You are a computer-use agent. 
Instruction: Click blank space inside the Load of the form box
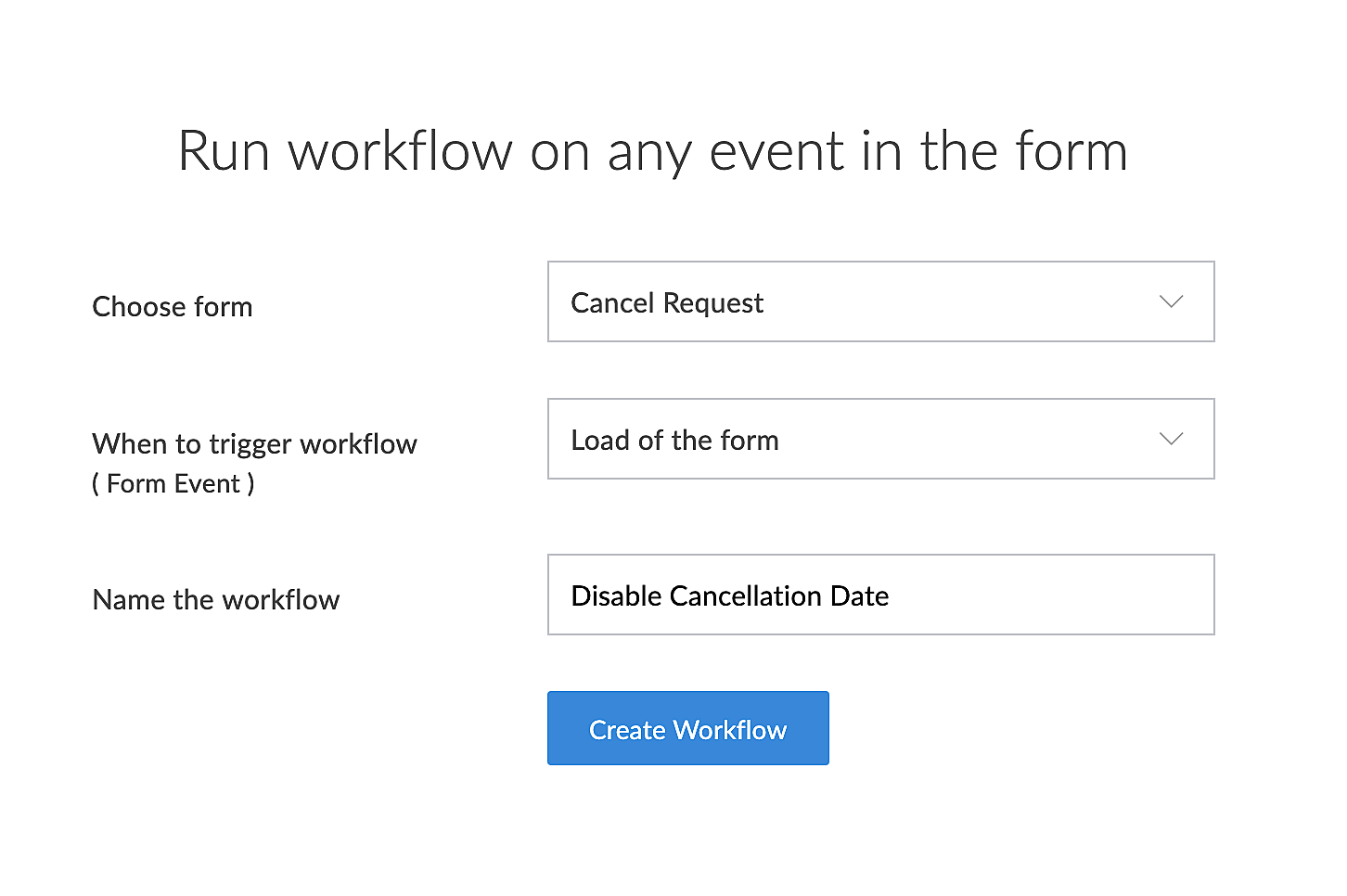point(965,440)
